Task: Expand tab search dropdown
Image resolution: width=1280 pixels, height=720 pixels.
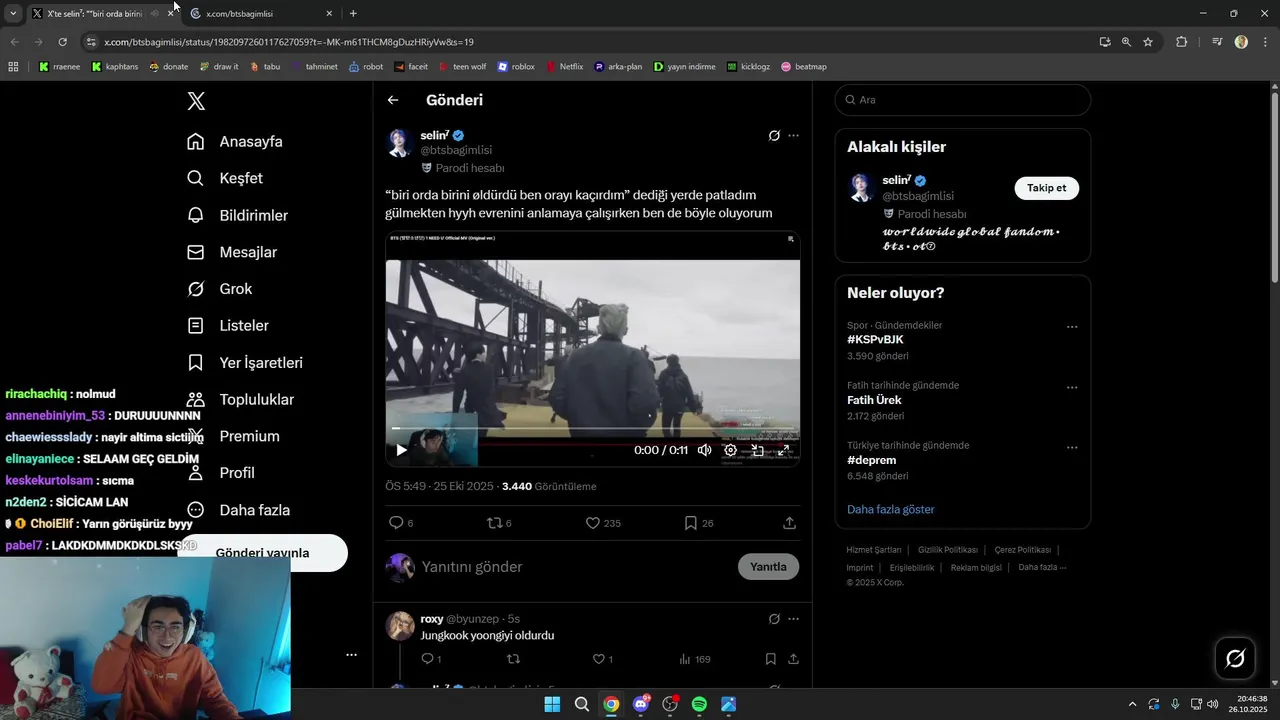Action: 13,14
